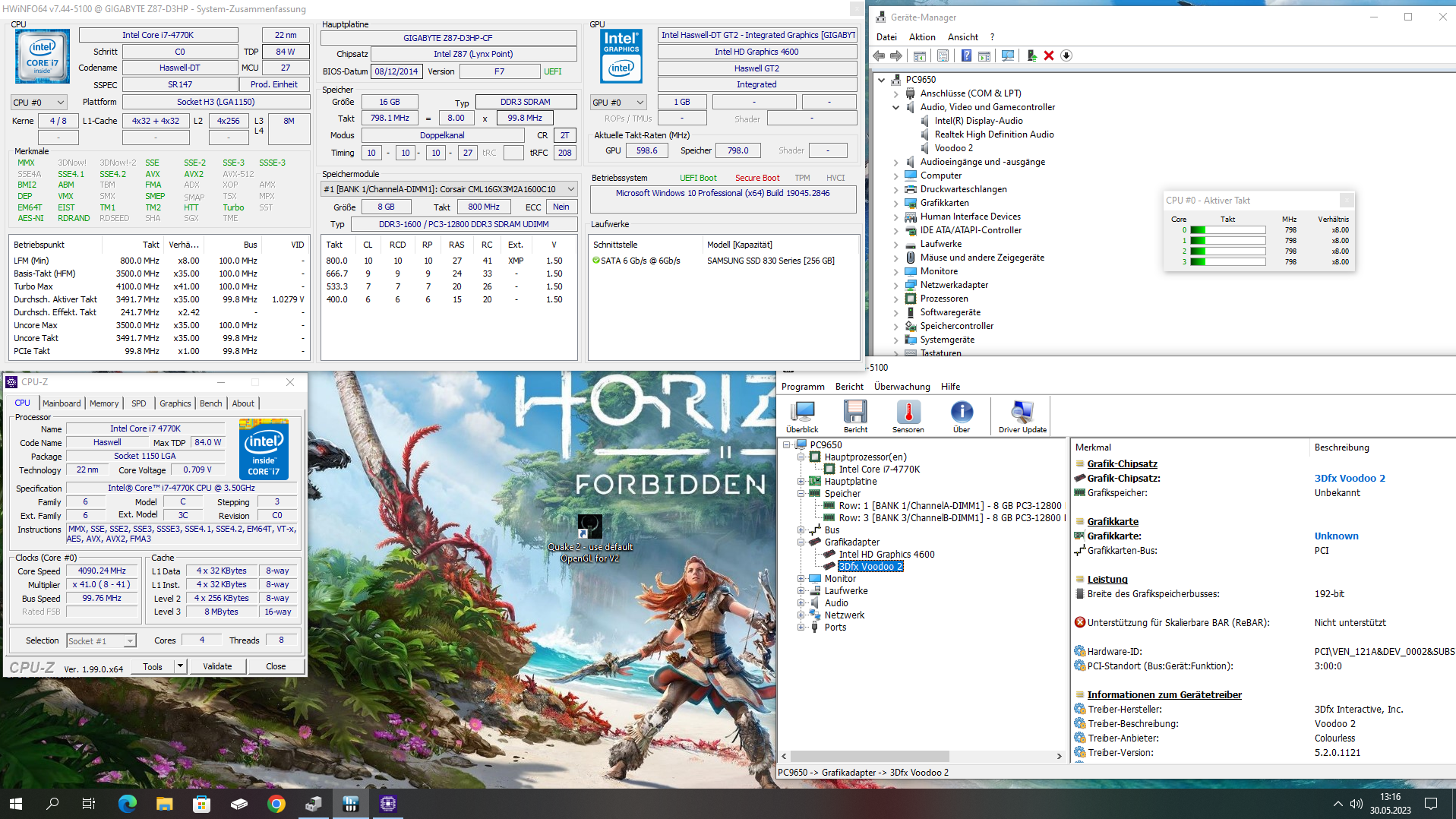1456x819 pixels.
Task: Open the Überwachung menu in HWiNFO
Action: coord(902,387)
